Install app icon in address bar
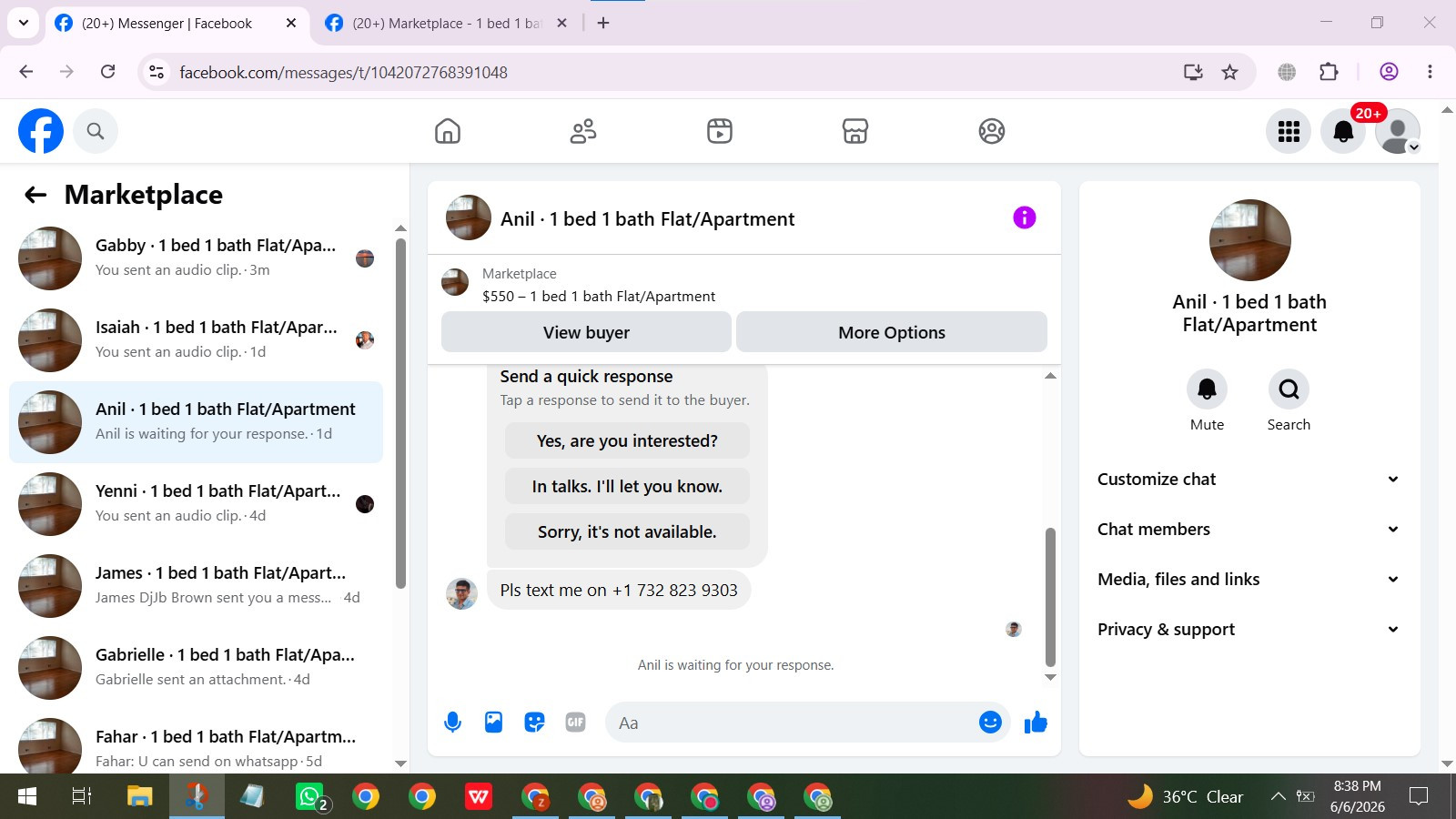 pyautogui.click(x=1193, y=72)
